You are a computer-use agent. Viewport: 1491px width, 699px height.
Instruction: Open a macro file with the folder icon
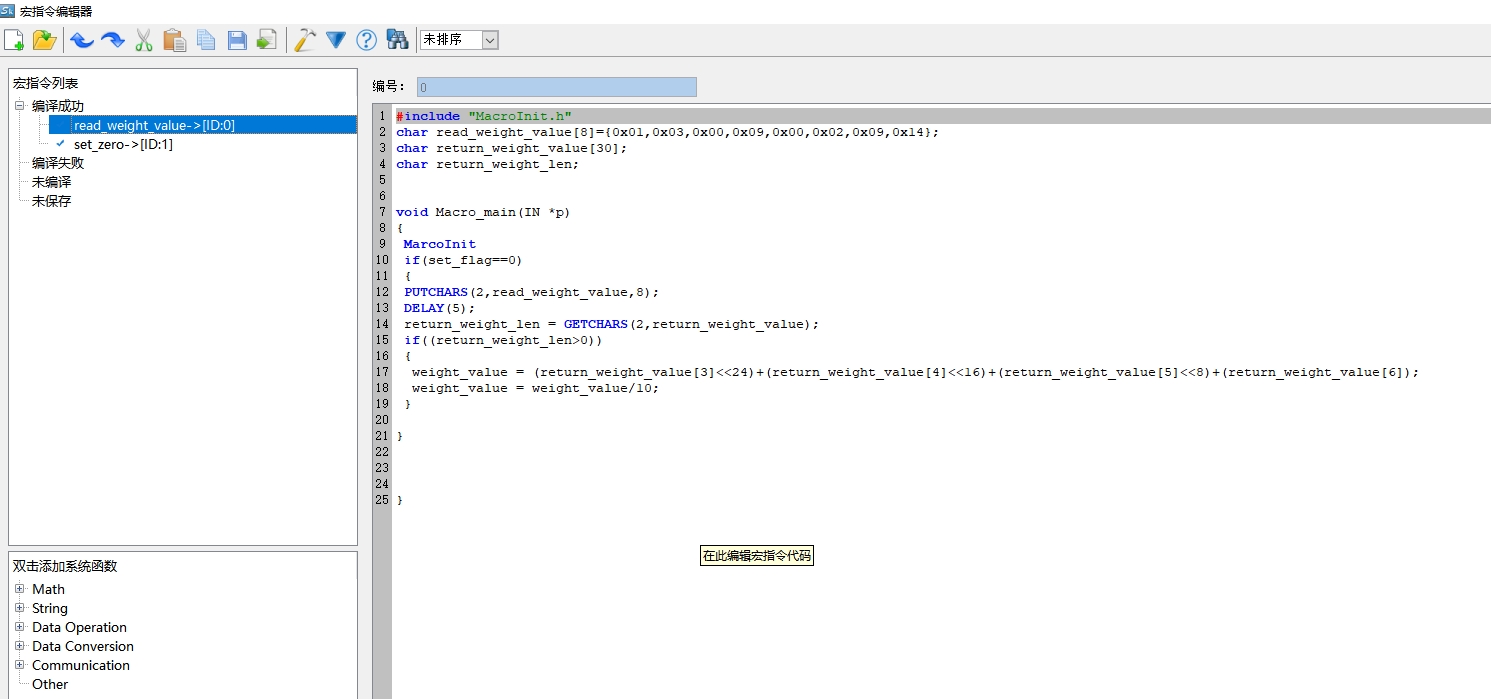tap(44, 40)
